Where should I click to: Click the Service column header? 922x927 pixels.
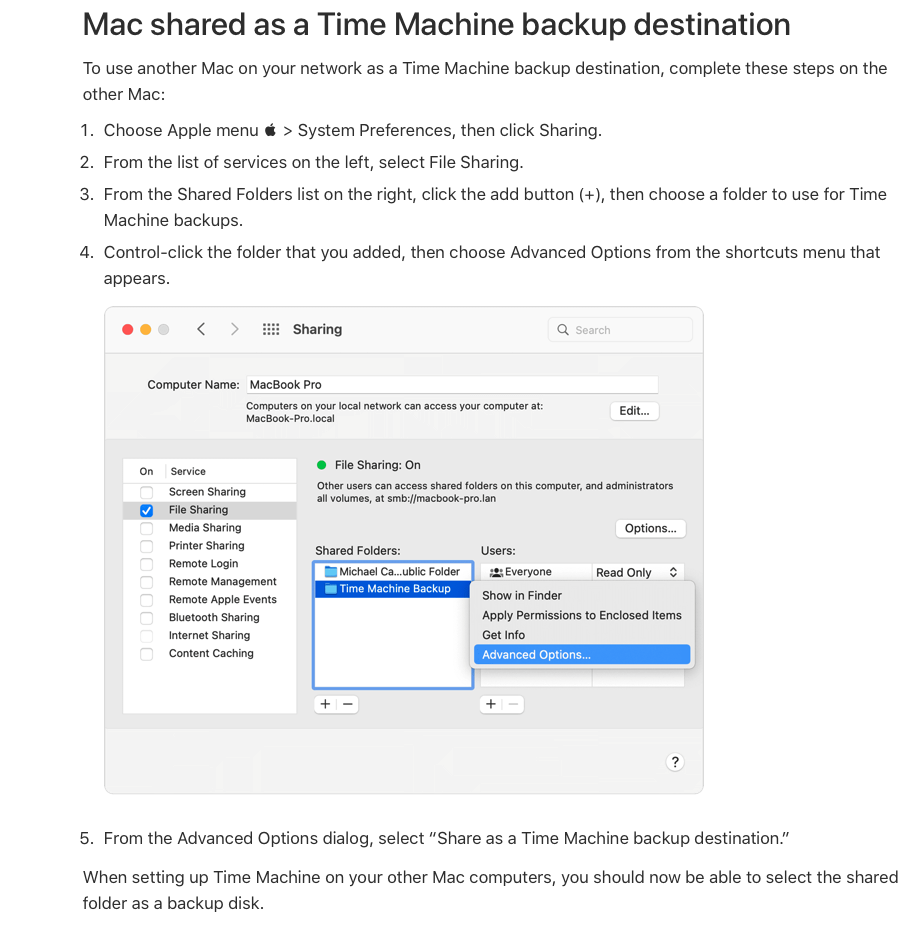pos(188,471)
